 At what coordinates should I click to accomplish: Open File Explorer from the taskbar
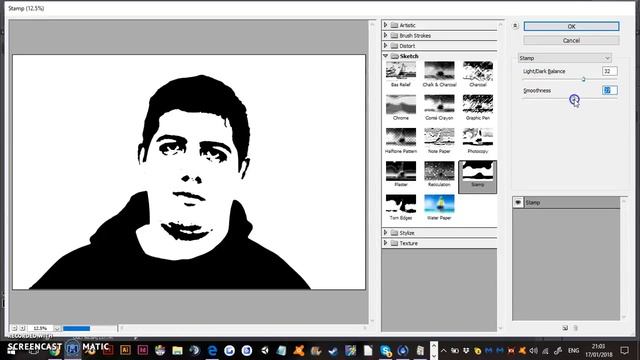click(x=177, y=350)
